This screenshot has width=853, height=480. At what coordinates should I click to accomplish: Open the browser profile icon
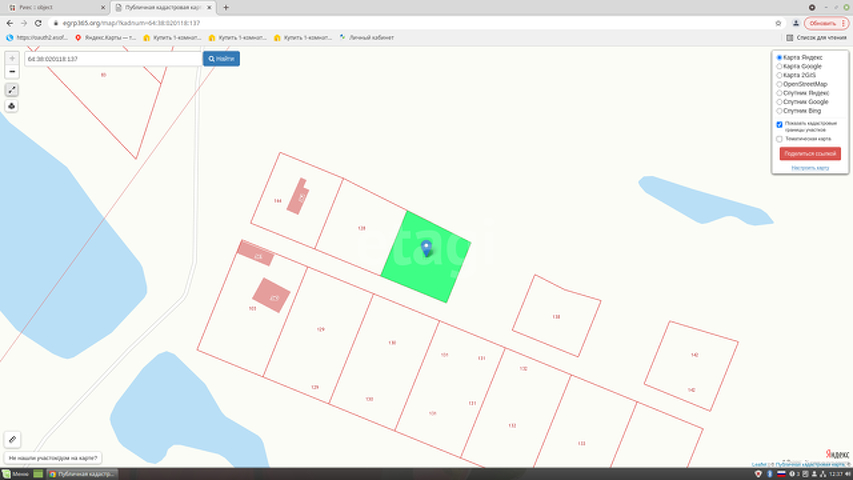(x=795, y=22)
